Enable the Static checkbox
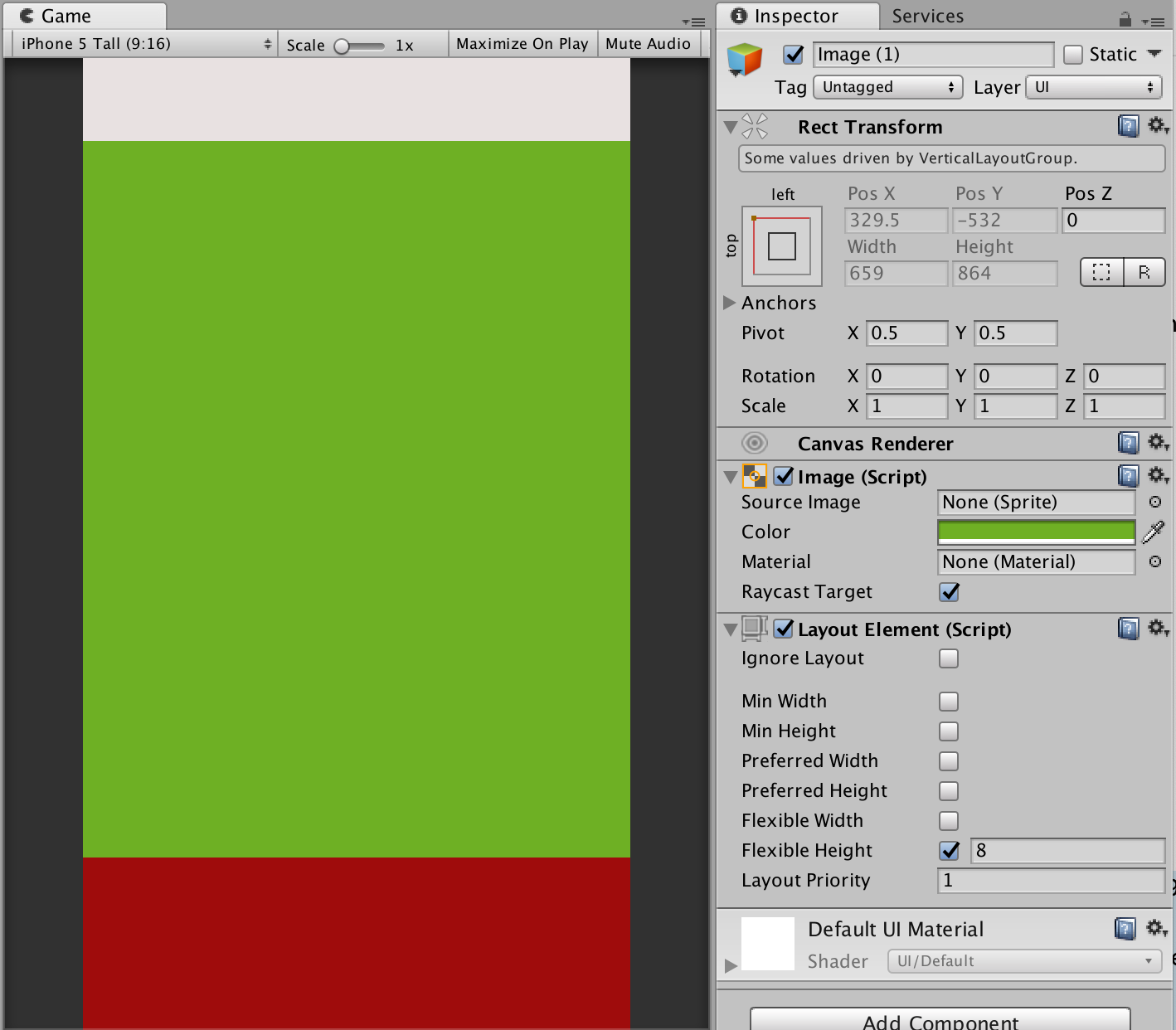Image resolution: width=1176 pixels, height=1030 pixels. pyautogui.click(x=1073, y=55)
